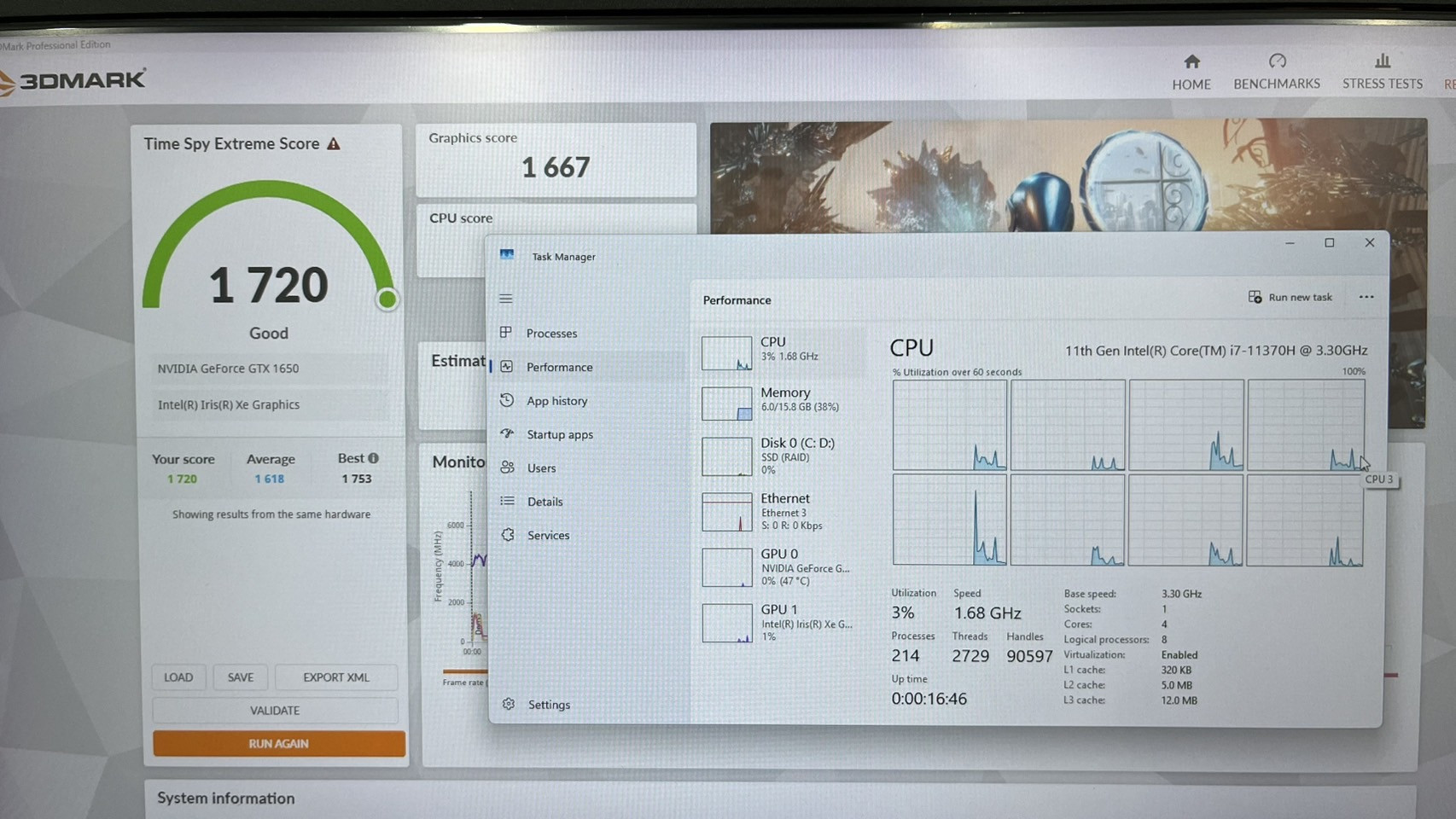Switch to the BENCHMARKS tab
1456x819 pixels.
click(x=1276, y=72)
